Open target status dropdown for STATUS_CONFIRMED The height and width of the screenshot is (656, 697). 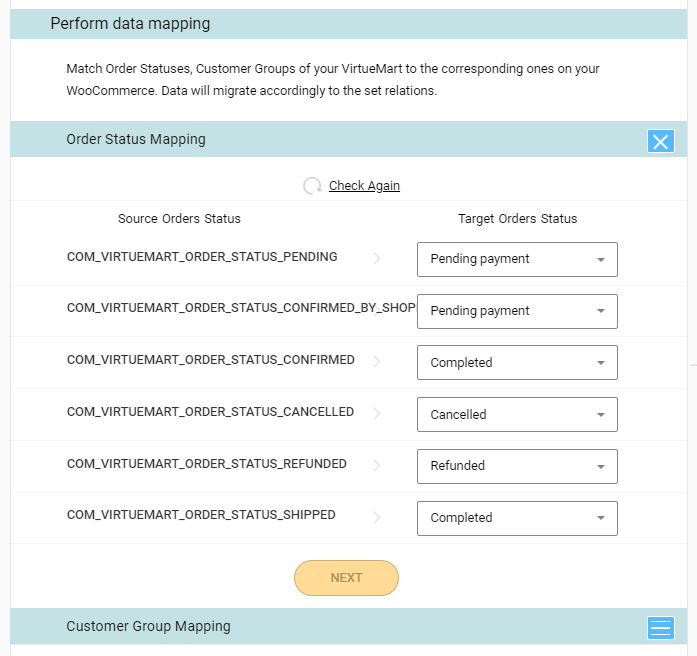point(517,363)
